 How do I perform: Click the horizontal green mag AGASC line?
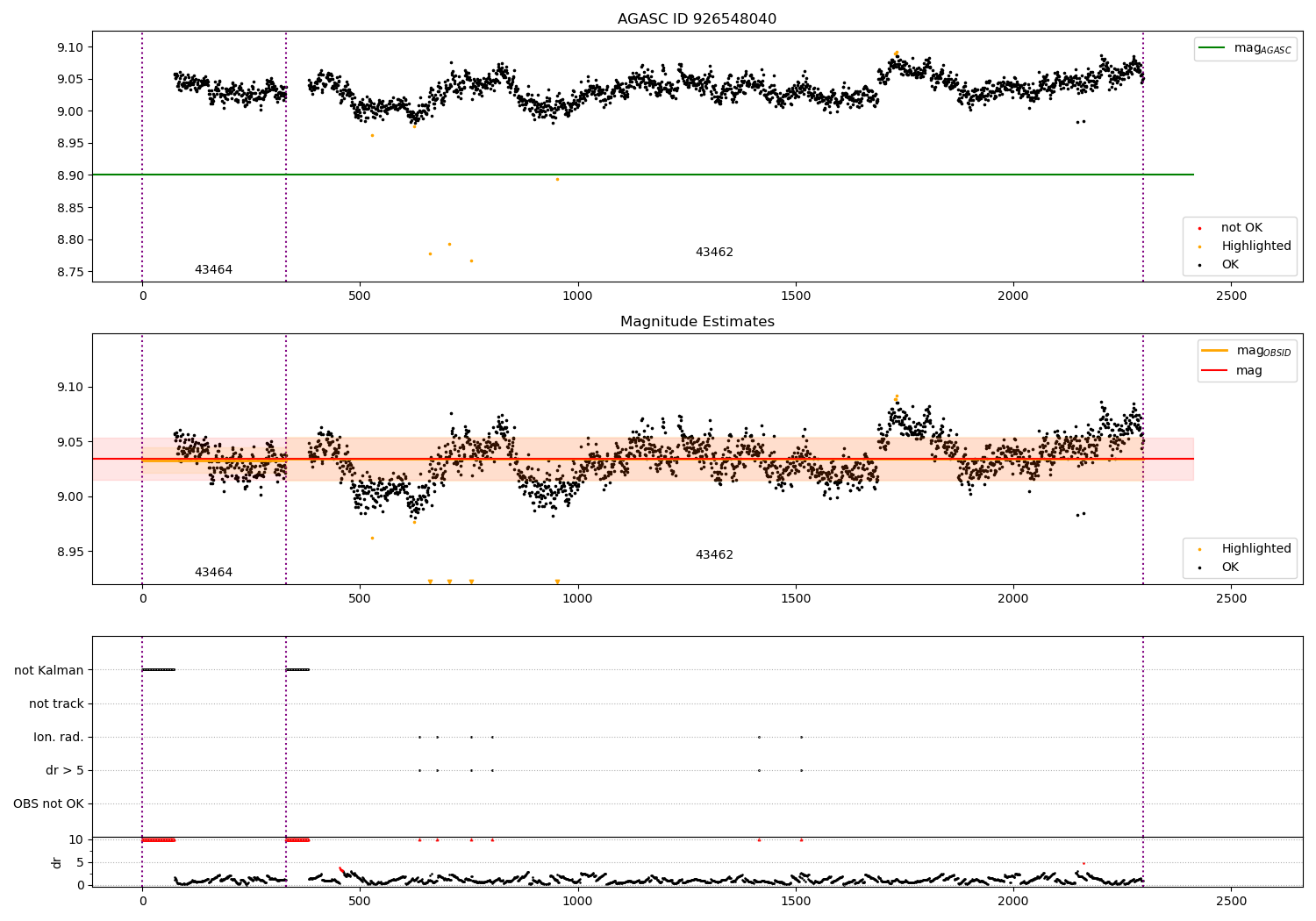pyautogui.click(x=643, y=175)
